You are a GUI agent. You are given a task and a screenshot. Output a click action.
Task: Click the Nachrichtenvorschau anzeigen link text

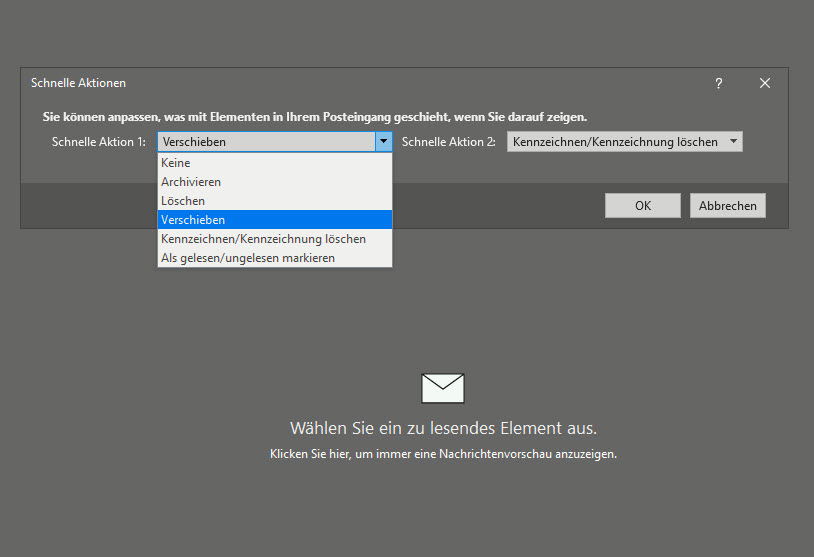[443, 454]
